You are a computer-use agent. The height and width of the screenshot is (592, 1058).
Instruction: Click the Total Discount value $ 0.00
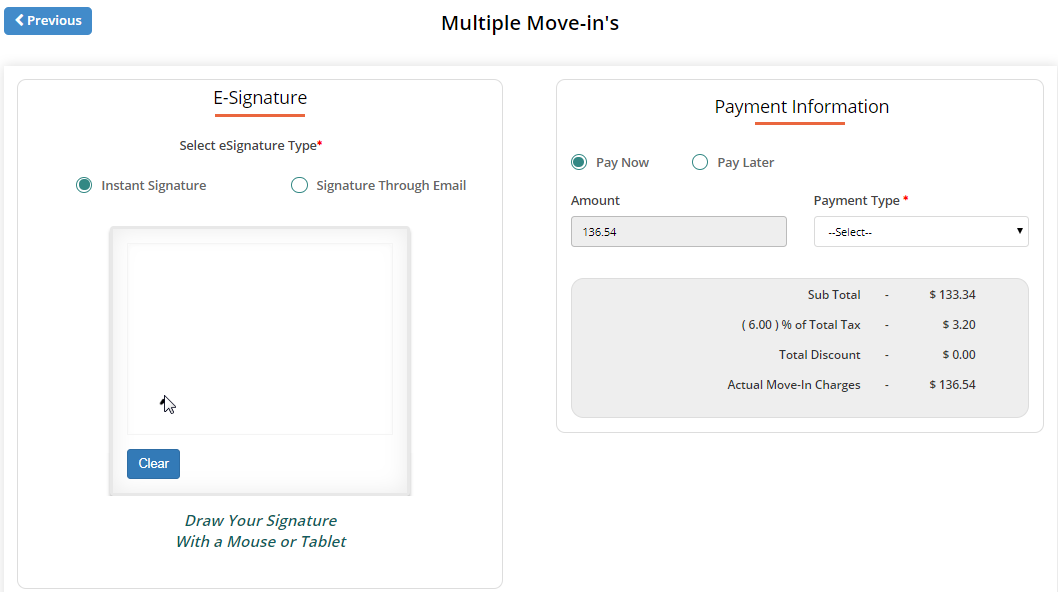[959, 354]
